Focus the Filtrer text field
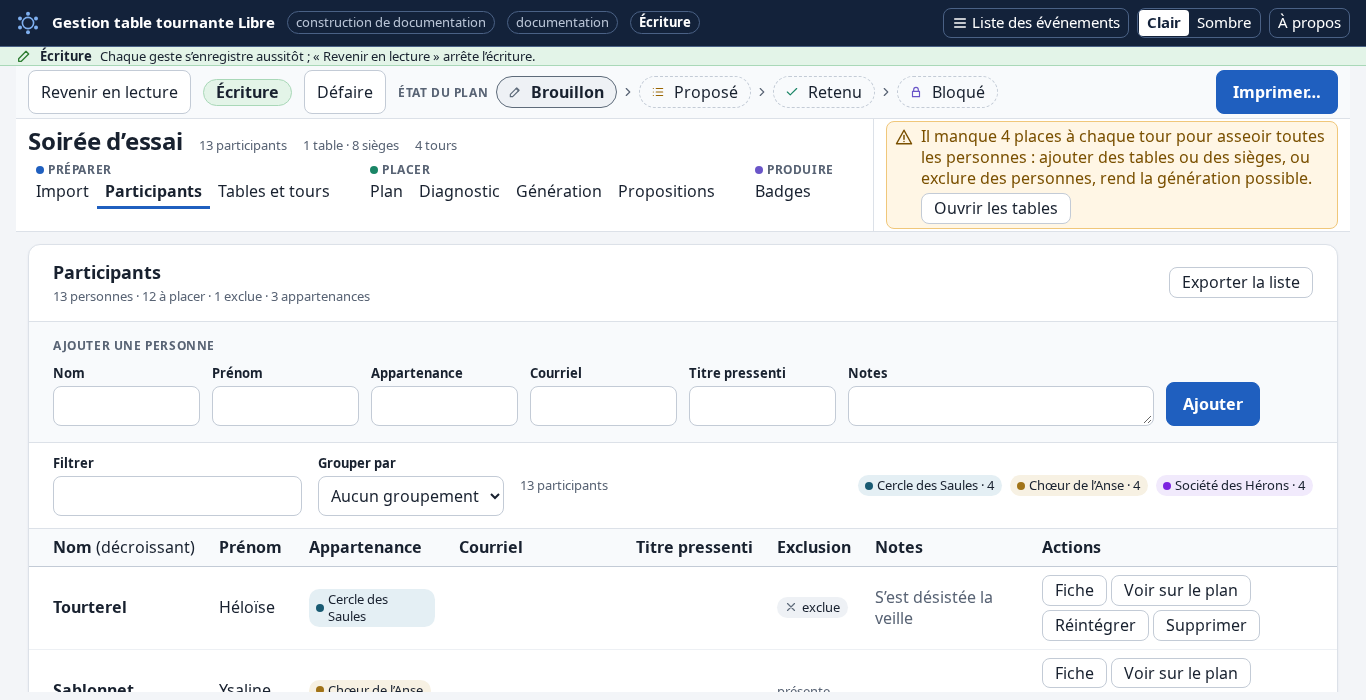The image size is (1366, 700). 177,496
